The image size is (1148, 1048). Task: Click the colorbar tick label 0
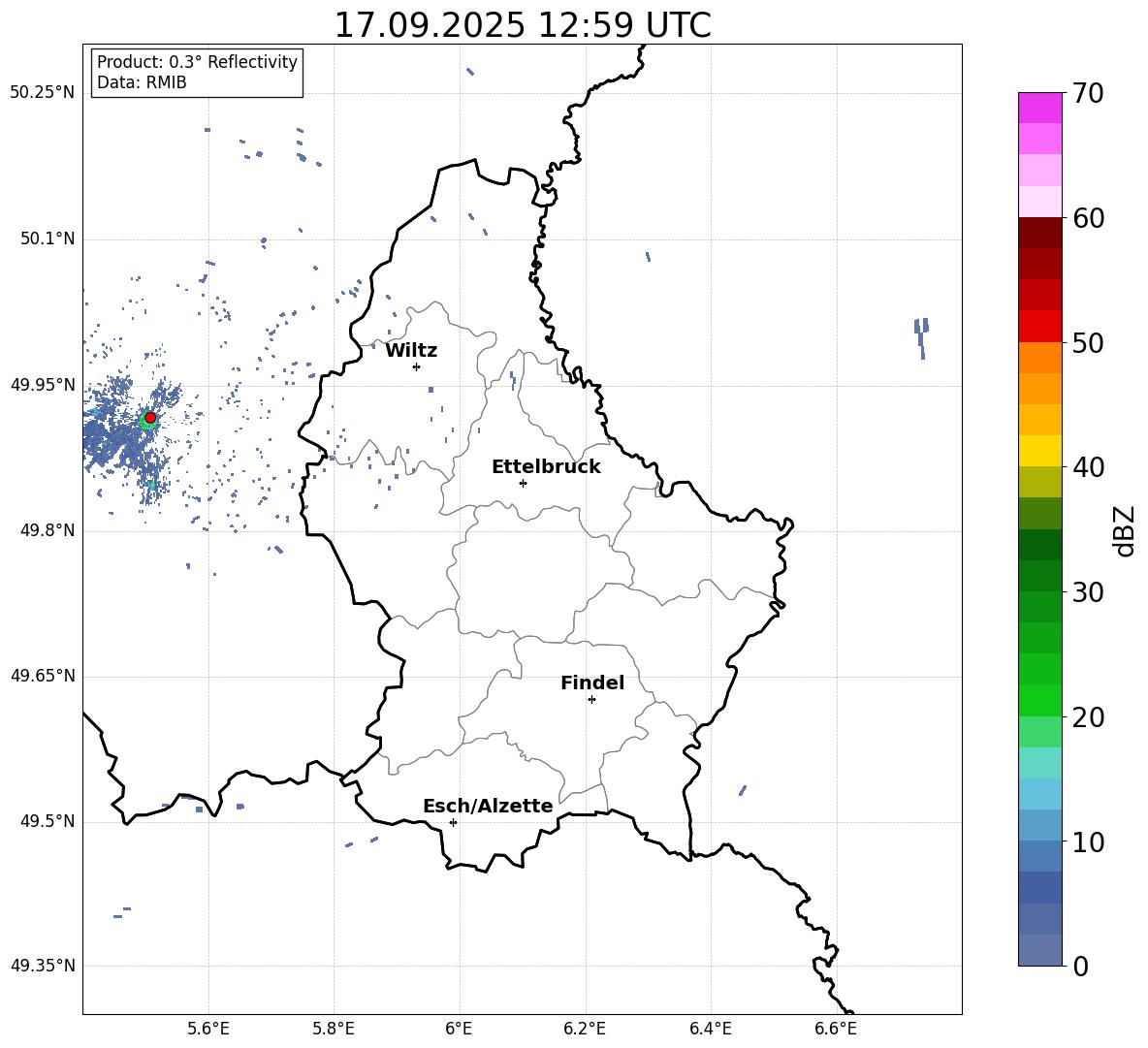[1080, 967]
